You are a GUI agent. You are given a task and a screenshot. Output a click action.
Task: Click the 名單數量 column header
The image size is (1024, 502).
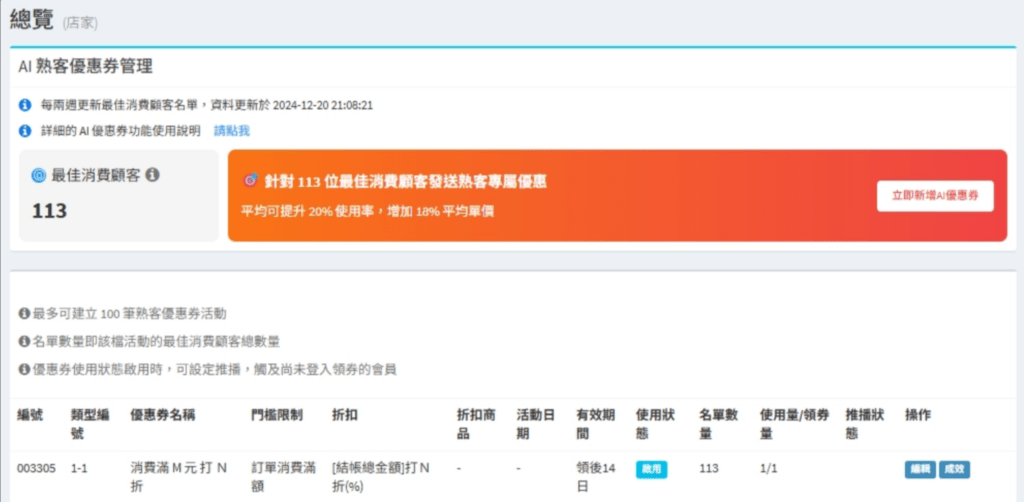[719, 424]
